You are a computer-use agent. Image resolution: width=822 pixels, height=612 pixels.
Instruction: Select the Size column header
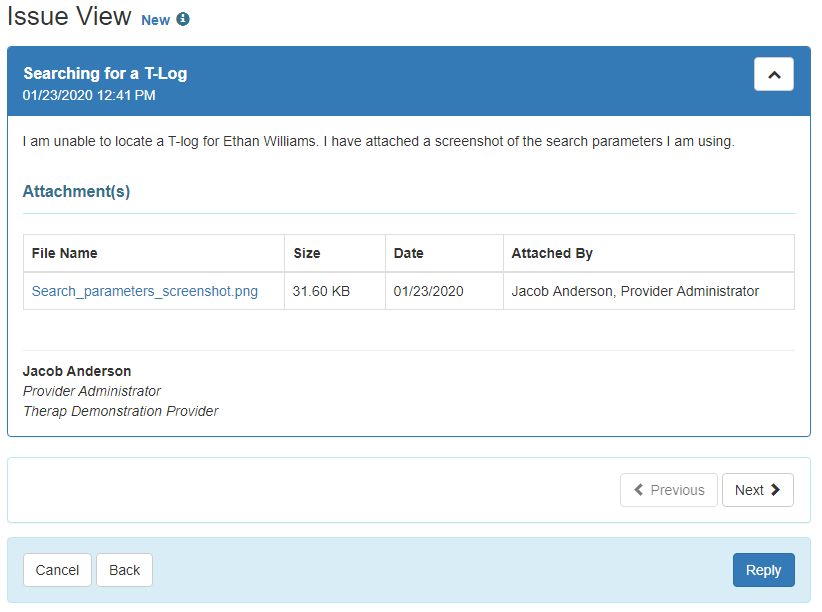tap(306, 253)
